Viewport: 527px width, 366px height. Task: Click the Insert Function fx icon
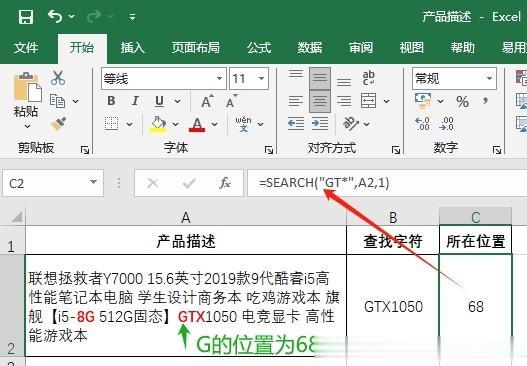pyautogui.click(x=225, y=183)
